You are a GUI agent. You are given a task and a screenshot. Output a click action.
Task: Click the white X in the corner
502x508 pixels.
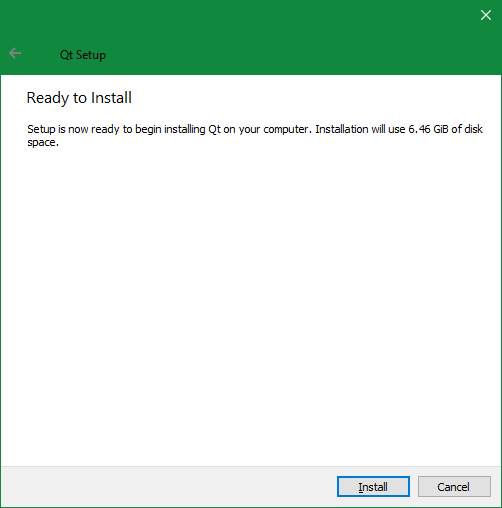[486, 15]
